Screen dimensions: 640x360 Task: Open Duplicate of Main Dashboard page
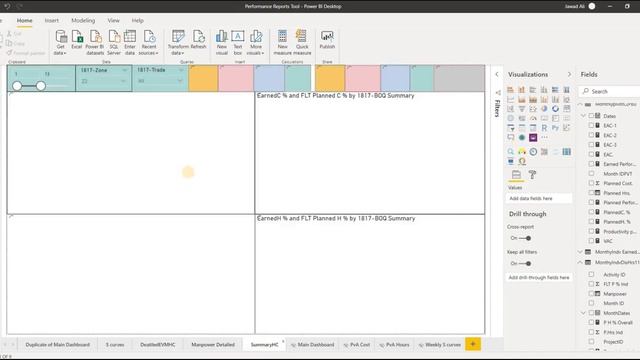58,344
